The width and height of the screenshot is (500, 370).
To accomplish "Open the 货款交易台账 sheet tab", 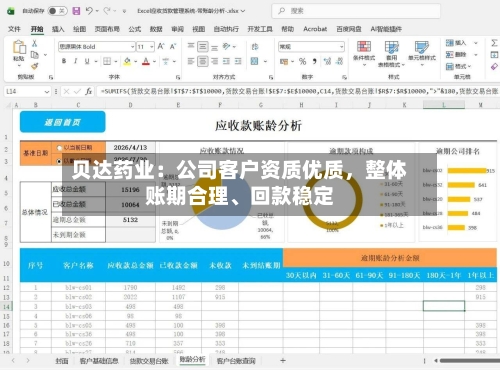I will point(149,361).
